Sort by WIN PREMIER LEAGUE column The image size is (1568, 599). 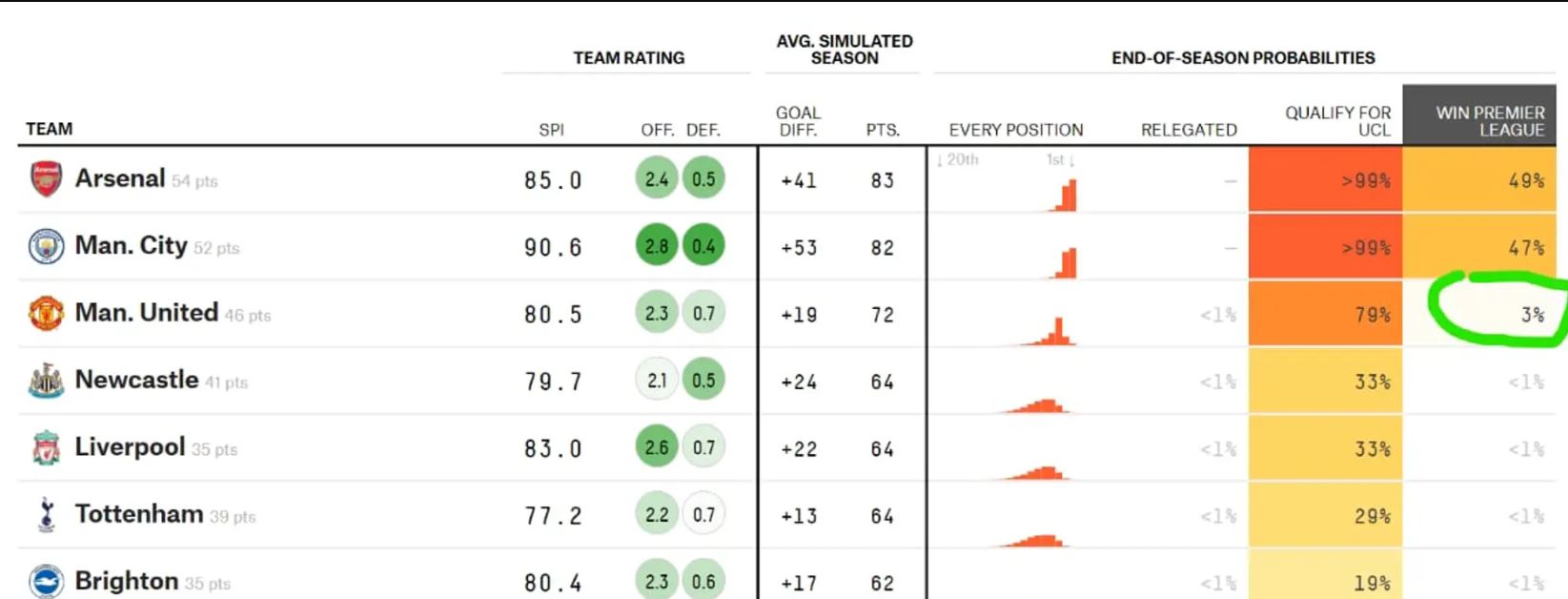click(1489, 121)
